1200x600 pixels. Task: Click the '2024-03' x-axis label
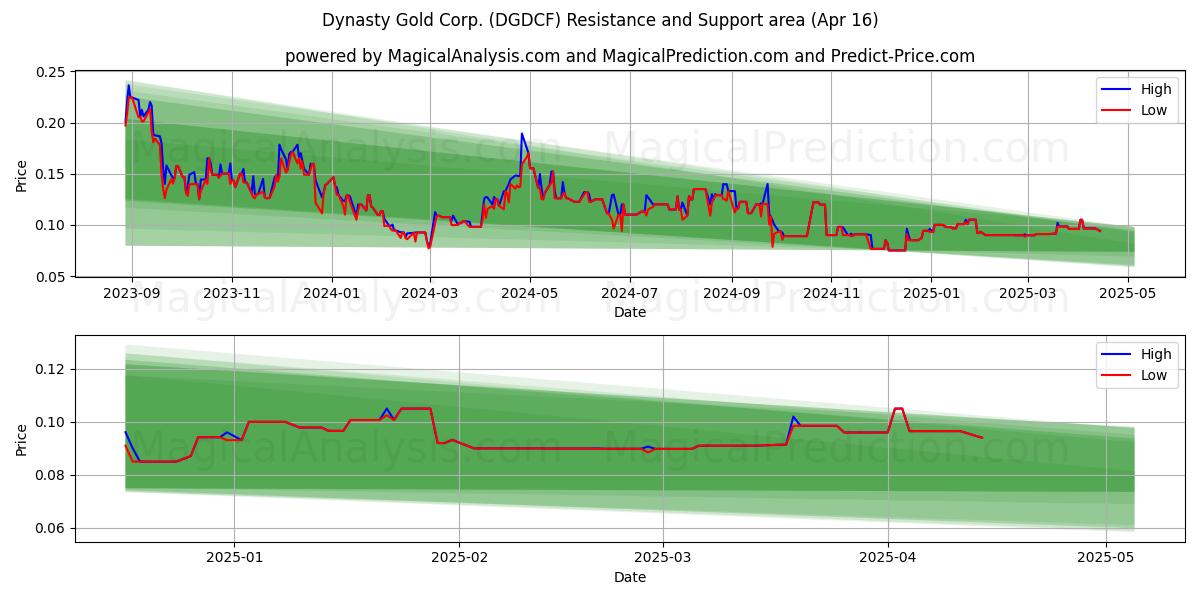point(429,294)
